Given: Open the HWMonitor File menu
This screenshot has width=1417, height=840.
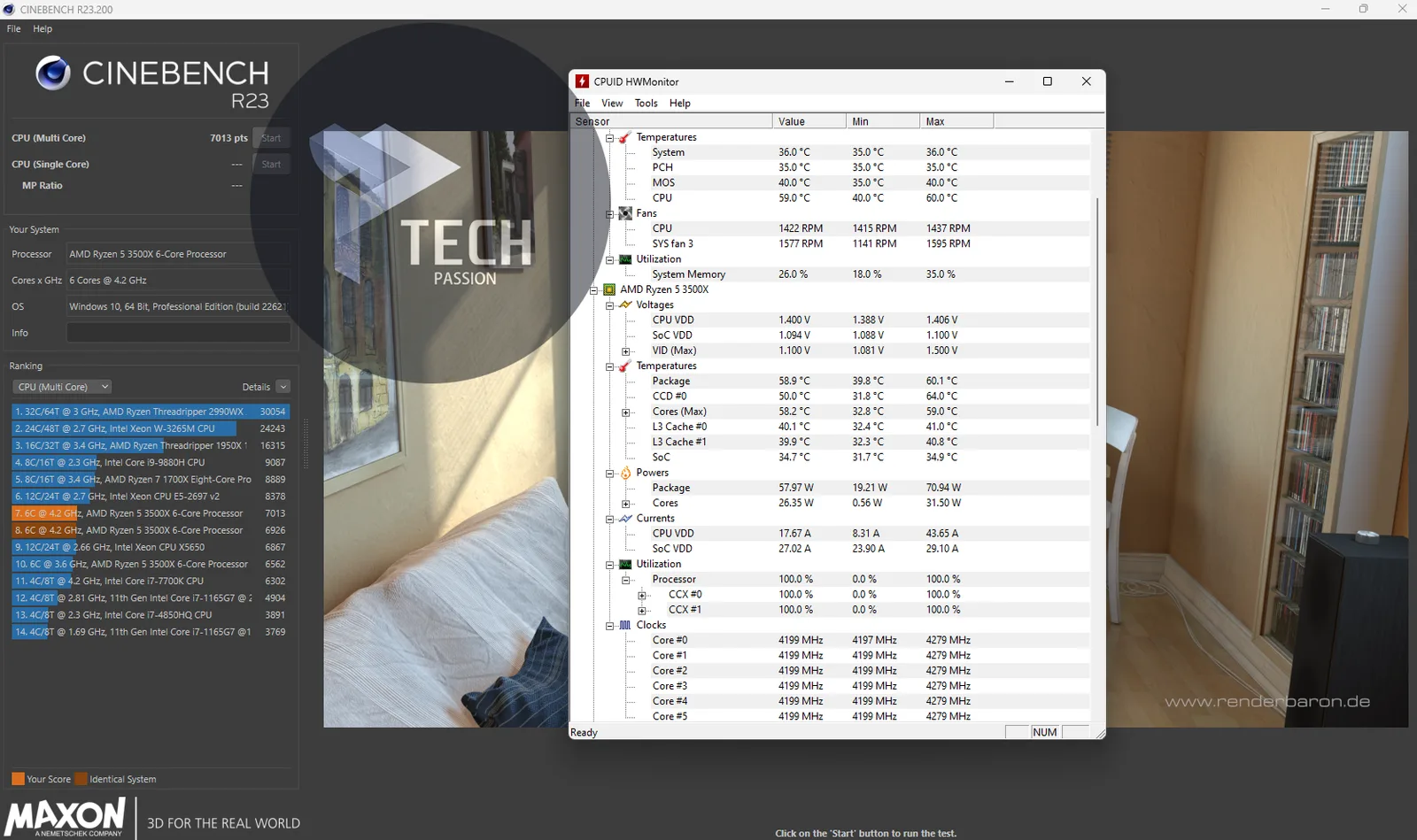Looking at the screenshot, I should point(582,103).
